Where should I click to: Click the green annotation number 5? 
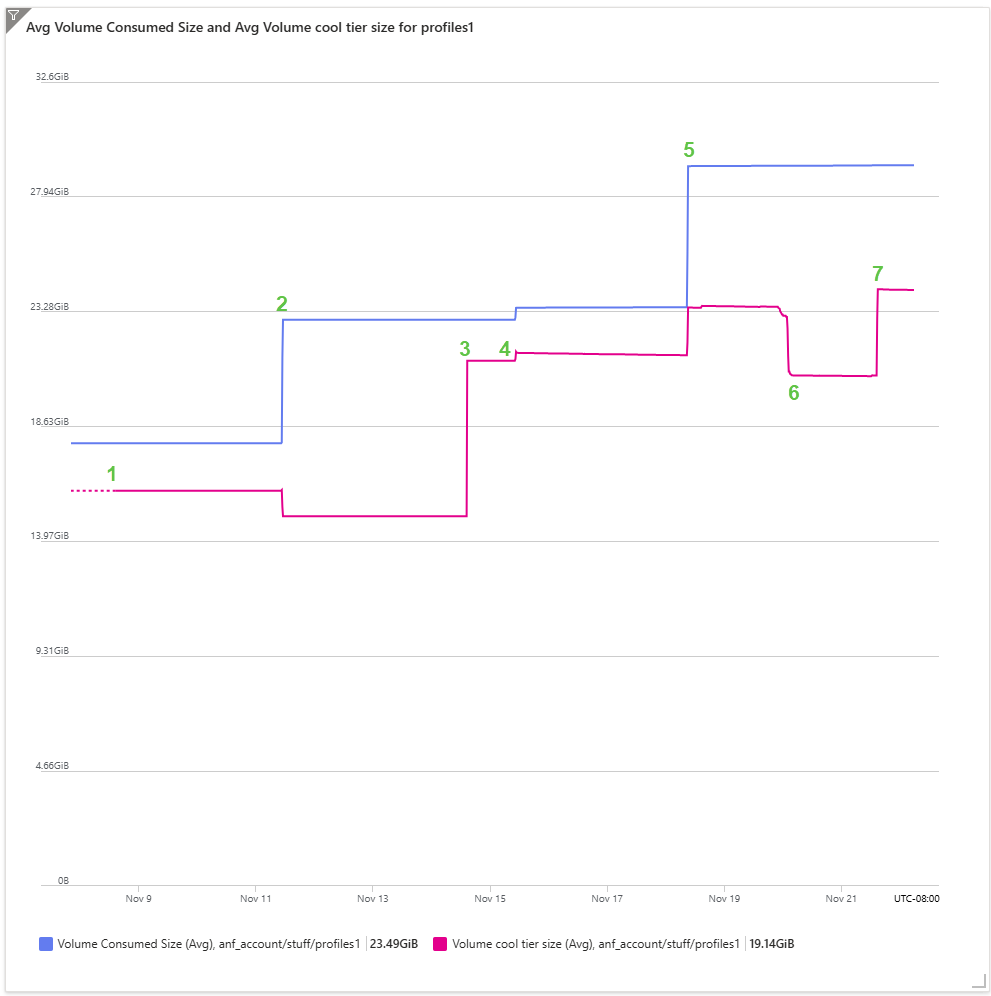coord(689,150)
